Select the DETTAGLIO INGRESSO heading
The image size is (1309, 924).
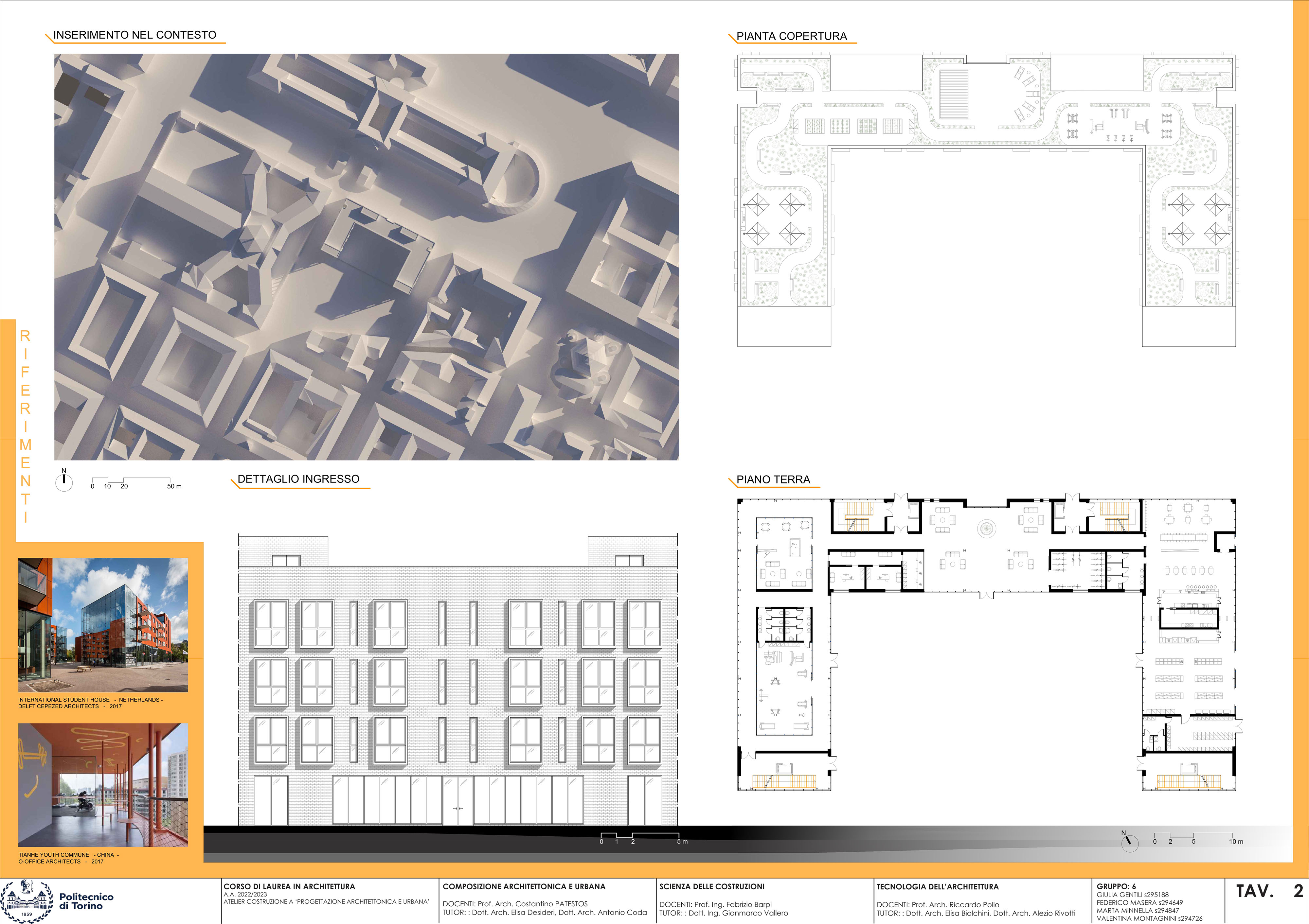coord(298,479)
